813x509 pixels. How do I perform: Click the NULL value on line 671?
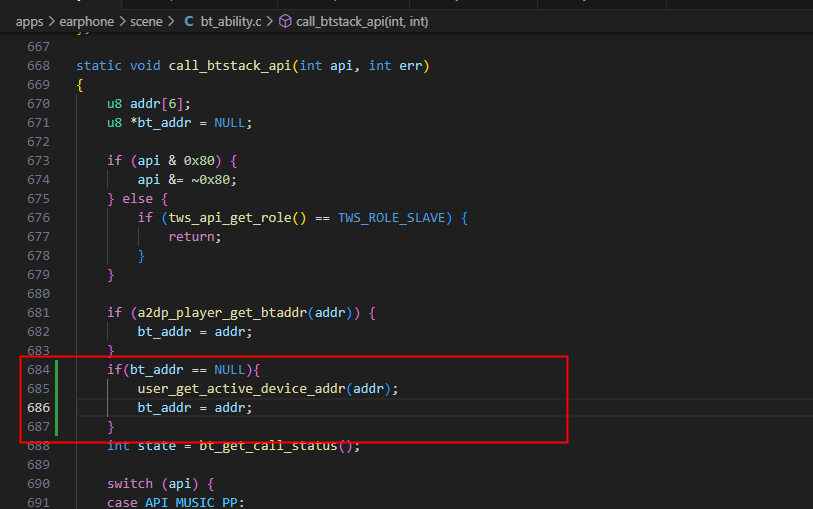(x=229, y=123)
